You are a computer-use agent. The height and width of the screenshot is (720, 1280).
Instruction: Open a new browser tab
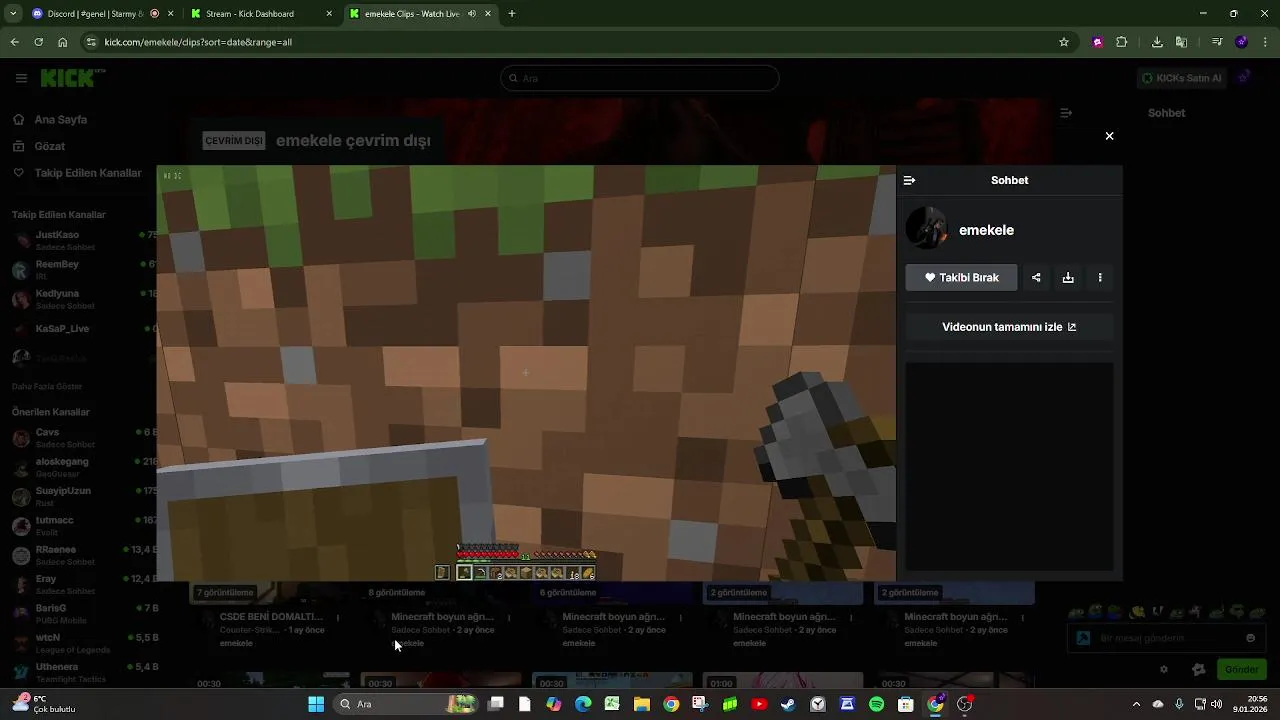point(512,14)
